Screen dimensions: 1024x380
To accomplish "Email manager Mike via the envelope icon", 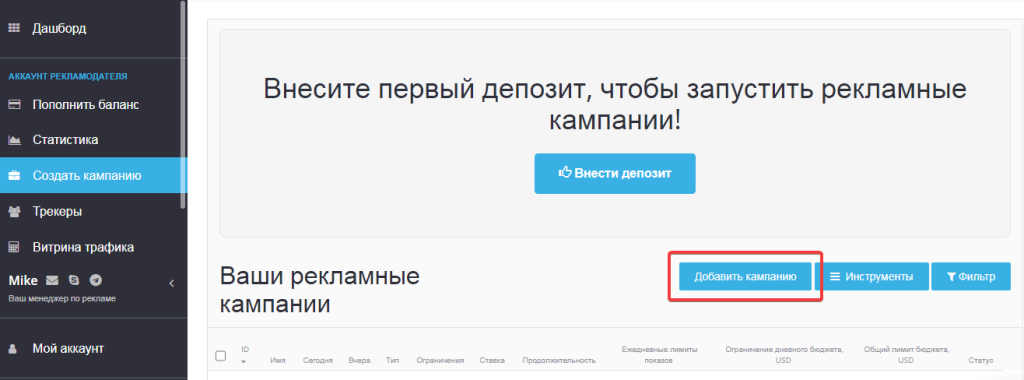I will [x=52, y=281].
